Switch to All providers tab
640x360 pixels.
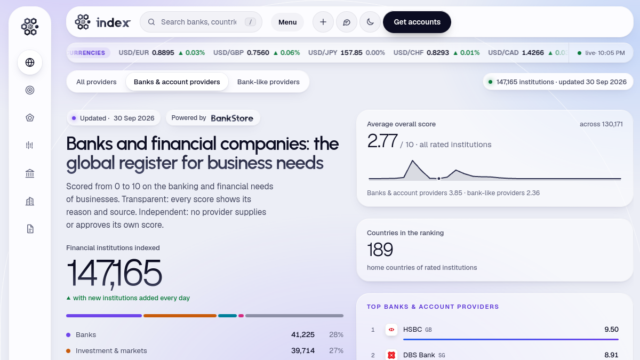pos(96,82)
